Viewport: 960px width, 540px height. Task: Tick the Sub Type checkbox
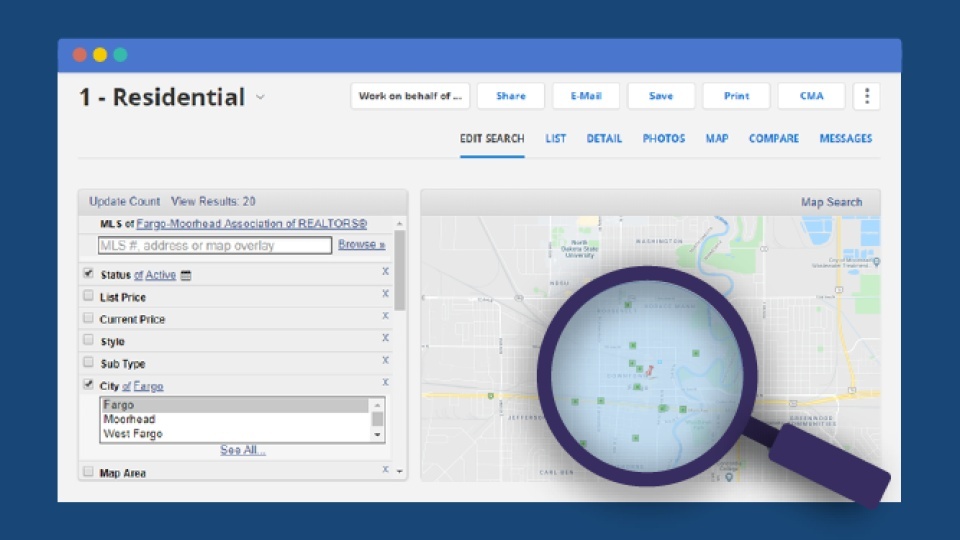pyautogui.click(x=88, y=362)
